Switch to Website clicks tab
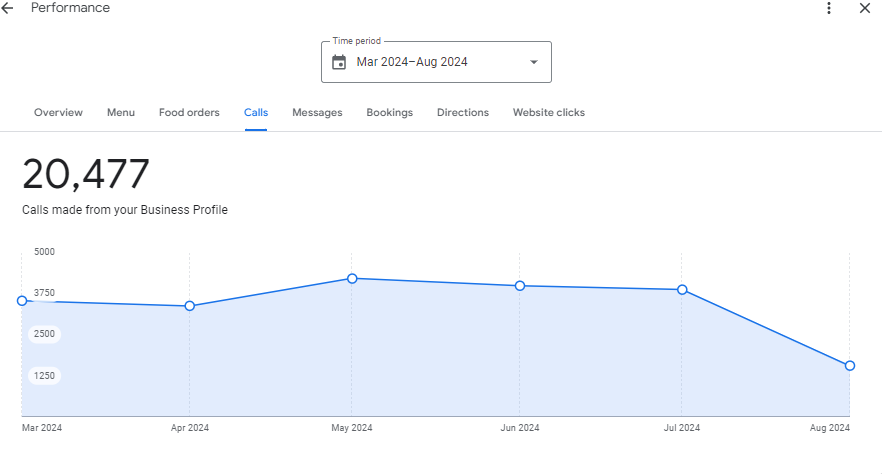 (x=549, y=113)
